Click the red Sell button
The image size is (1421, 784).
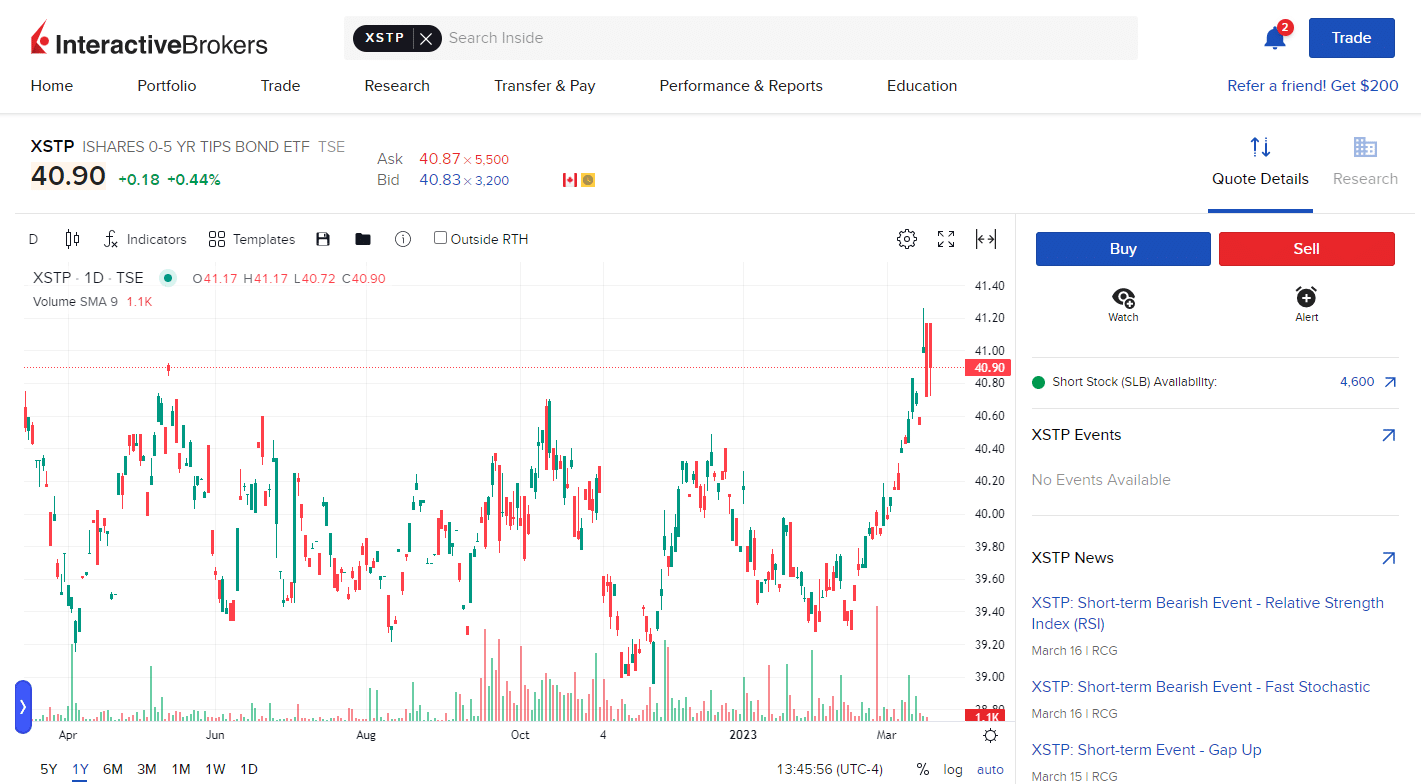click(x=1307, y=249)
